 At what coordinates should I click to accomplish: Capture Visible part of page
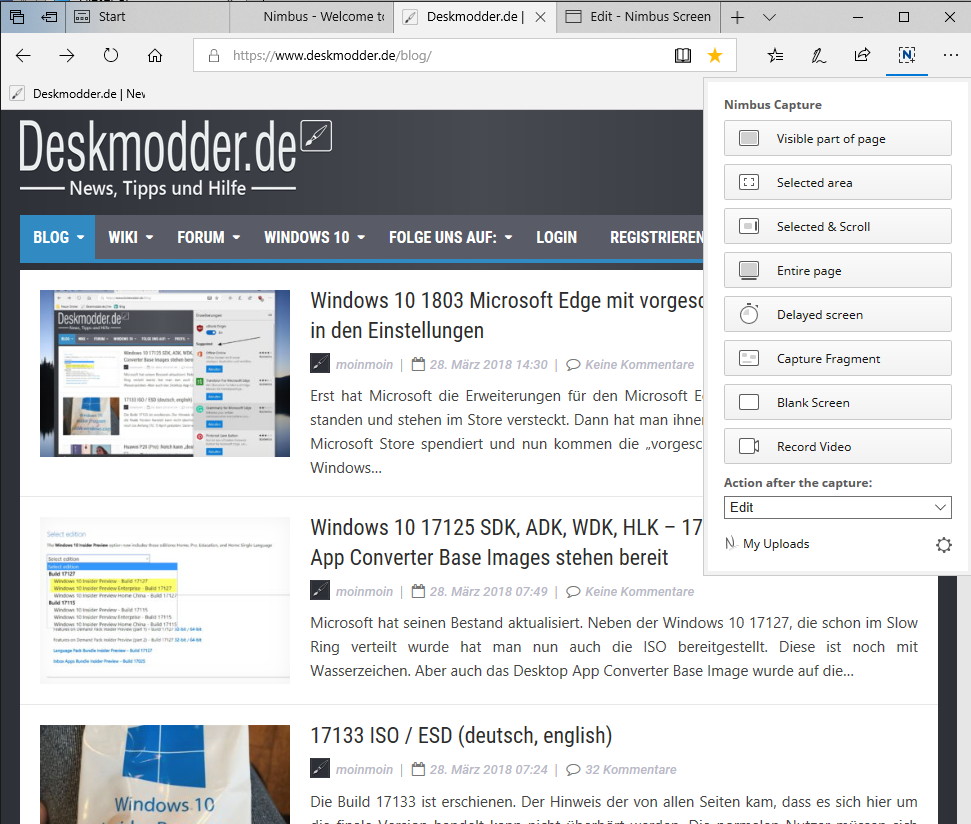(x=837, y=138)
